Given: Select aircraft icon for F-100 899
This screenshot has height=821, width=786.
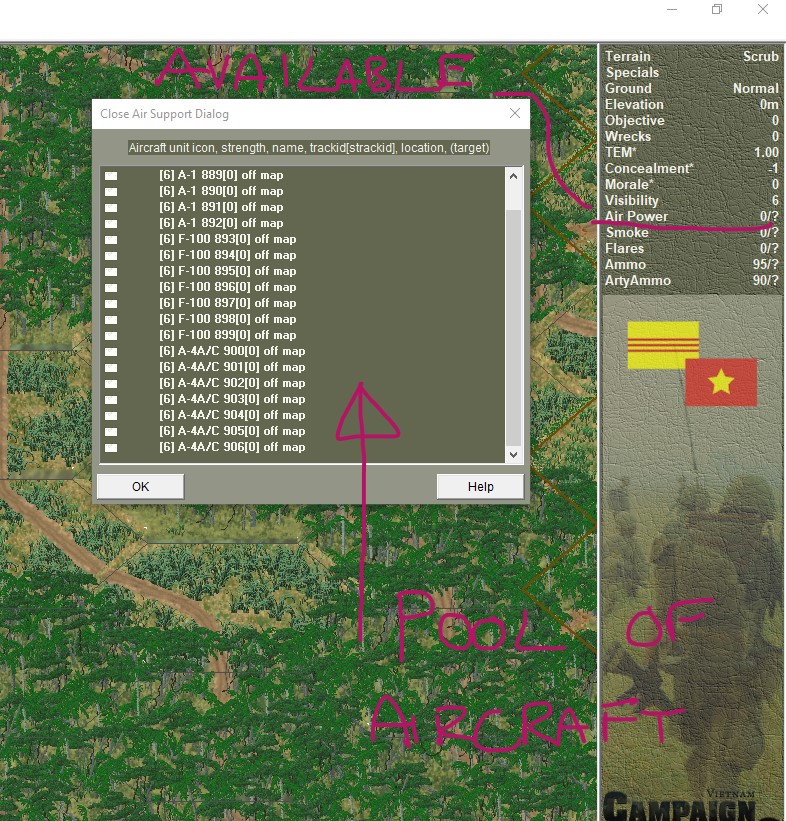Looking at the screenshot, I should coord(111,335).
